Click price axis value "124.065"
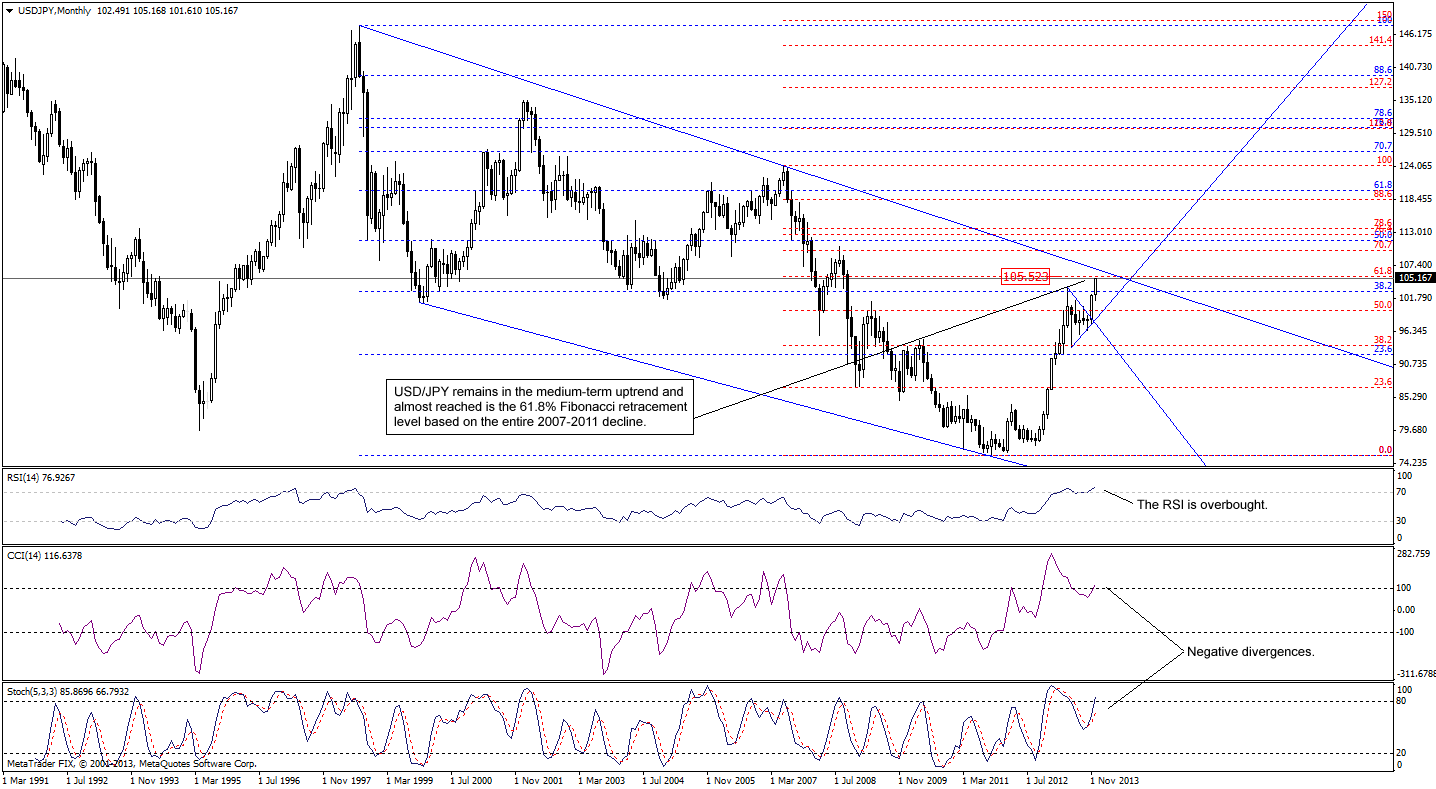This screenshot has height=789, width=1436. pyautogui.click(x=1416, y=166)
